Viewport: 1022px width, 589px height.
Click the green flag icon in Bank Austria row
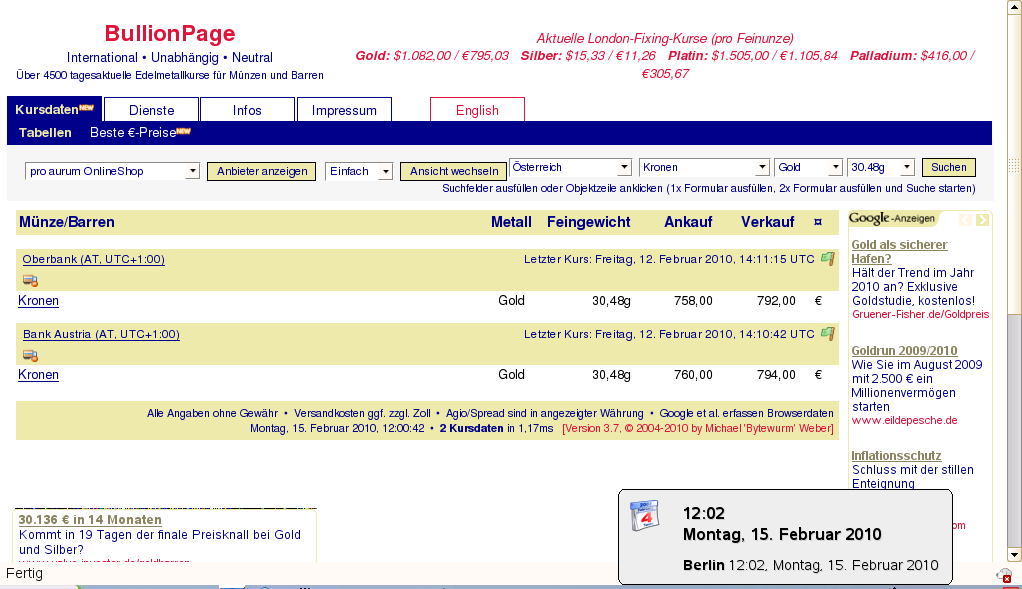point(827,334)
